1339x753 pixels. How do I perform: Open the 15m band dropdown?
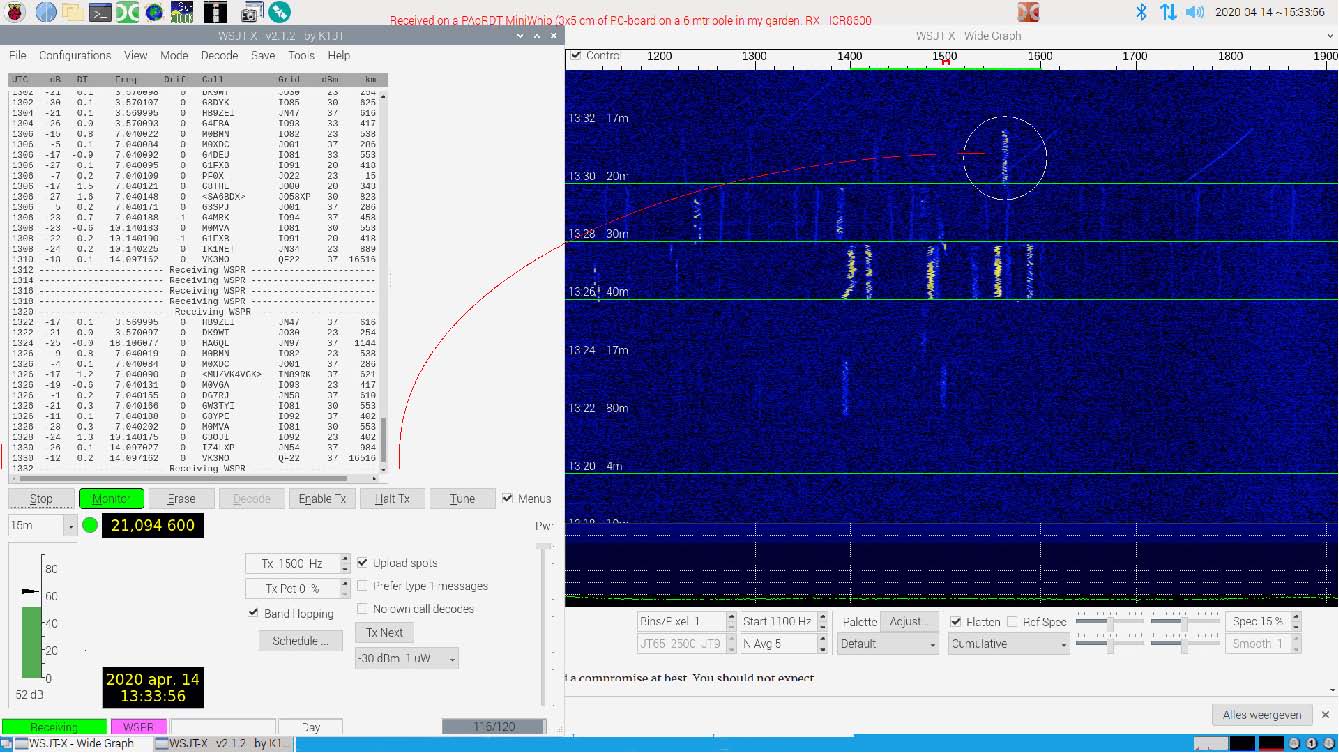[x=42, y=525]
